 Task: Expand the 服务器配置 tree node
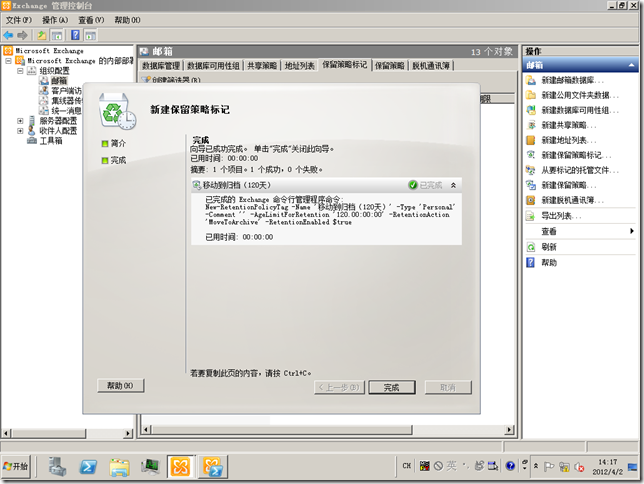19,120
